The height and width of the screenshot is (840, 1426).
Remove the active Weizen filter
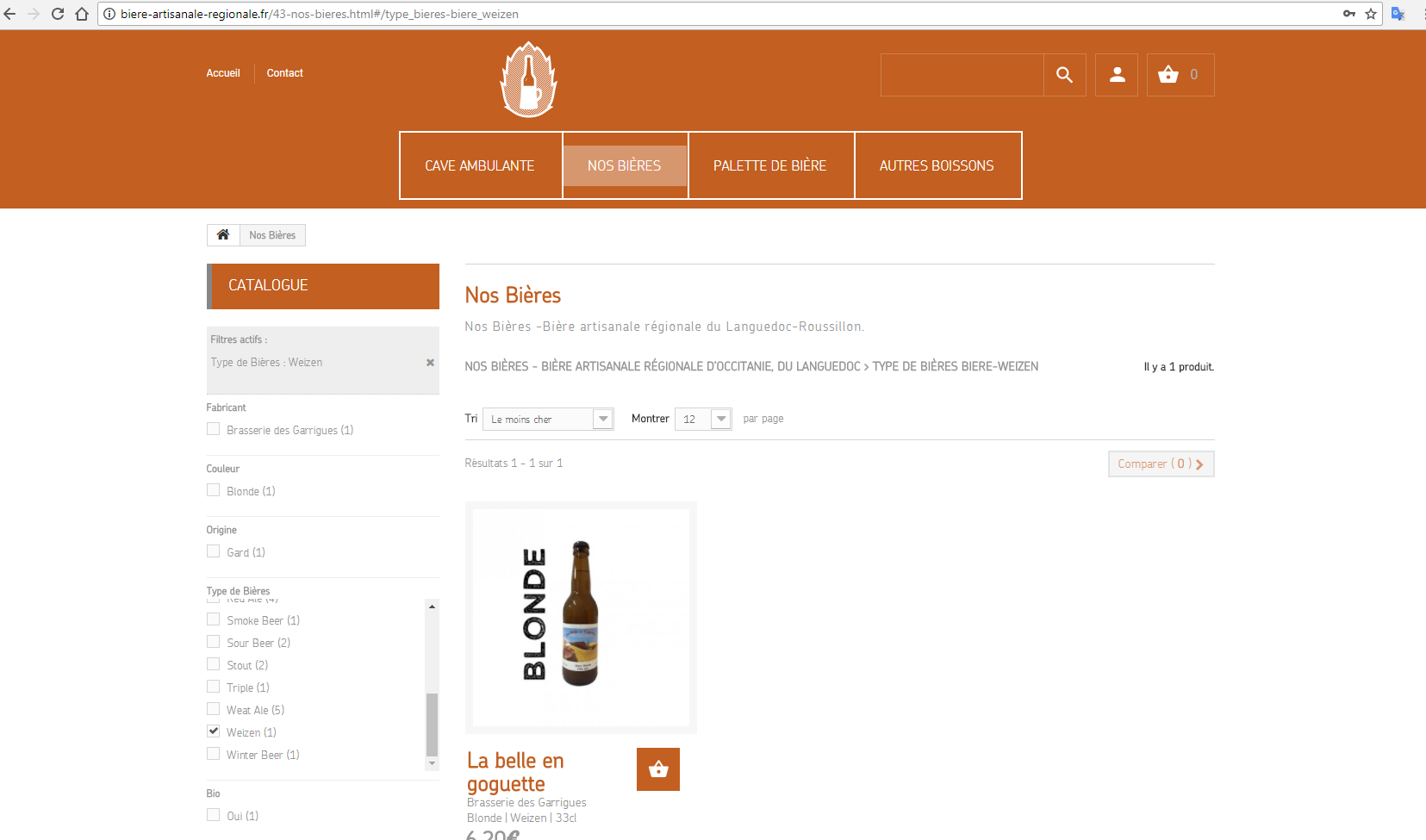[430, 363]
